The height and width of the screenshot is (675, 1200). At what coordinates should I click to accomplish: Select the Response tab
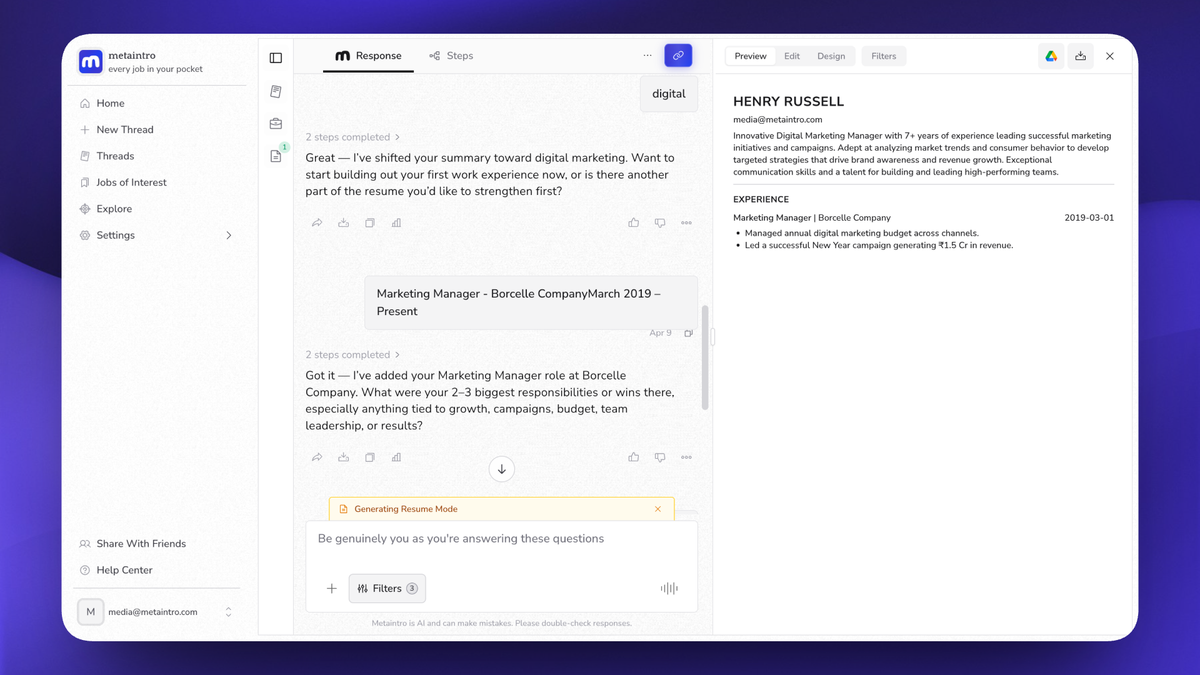[x=368, y=56]
